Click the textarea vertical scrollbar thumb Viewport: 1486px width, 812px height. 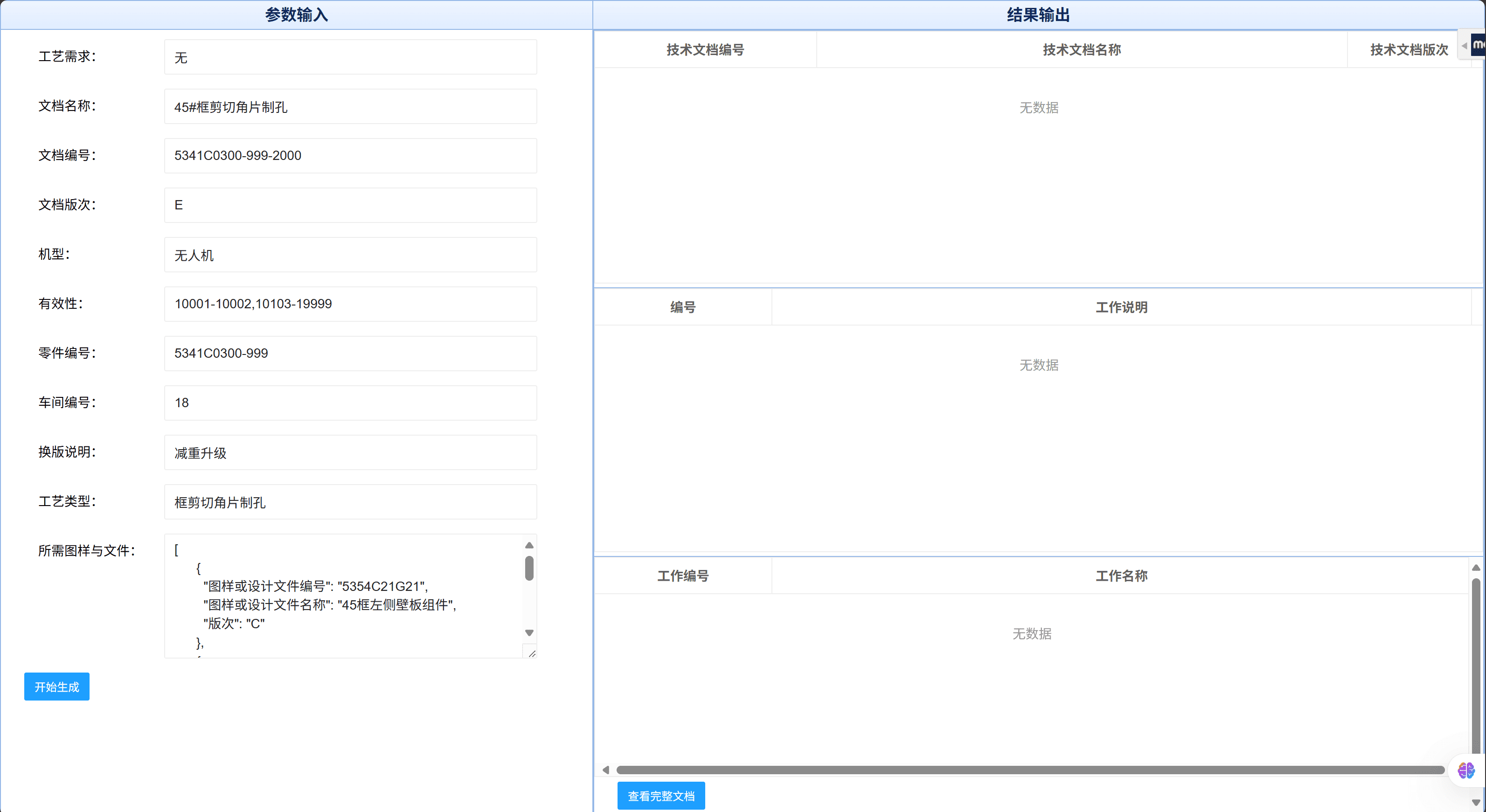529,568
